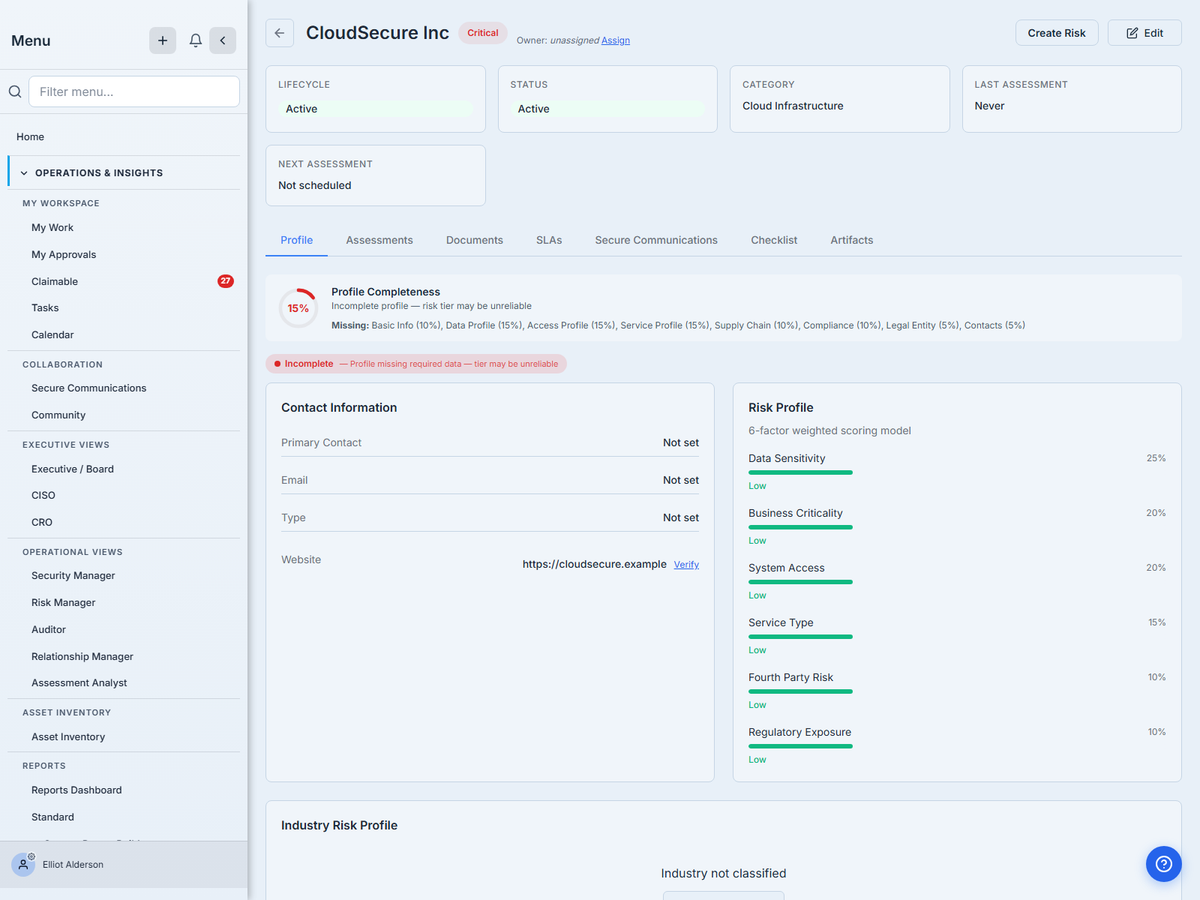
Task: Open the Risk Manager view in the sidebar
Action: pos(63,603)
